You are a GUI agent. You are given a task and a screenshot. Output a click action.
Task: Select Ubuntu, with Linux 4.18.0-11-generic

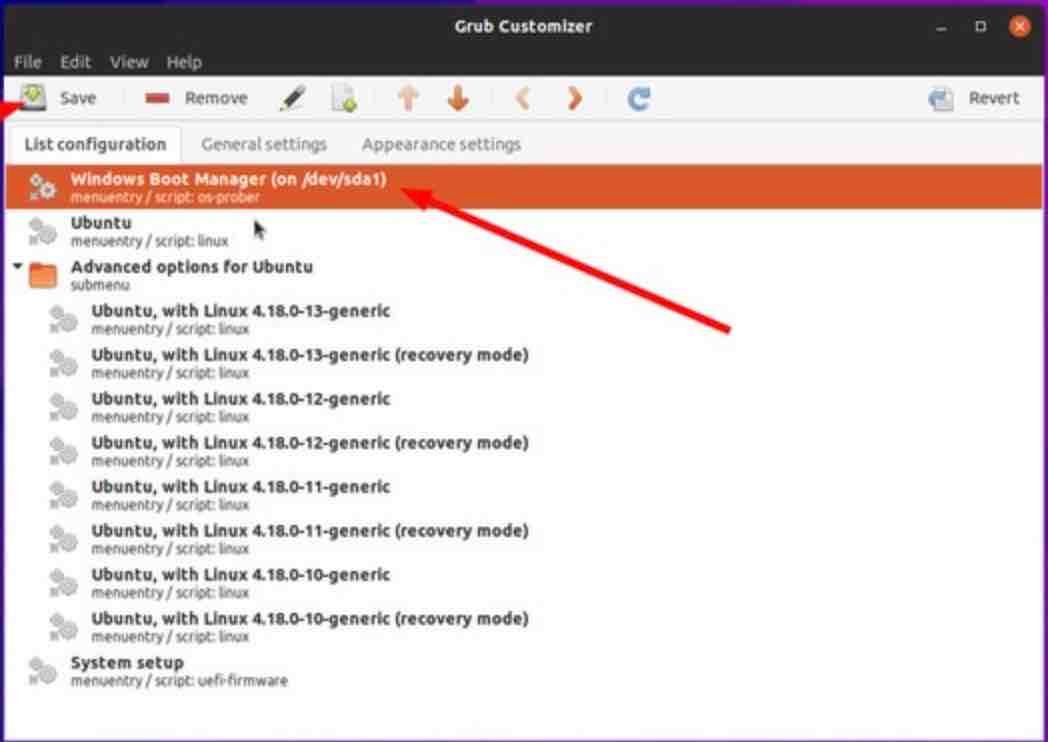523,495
